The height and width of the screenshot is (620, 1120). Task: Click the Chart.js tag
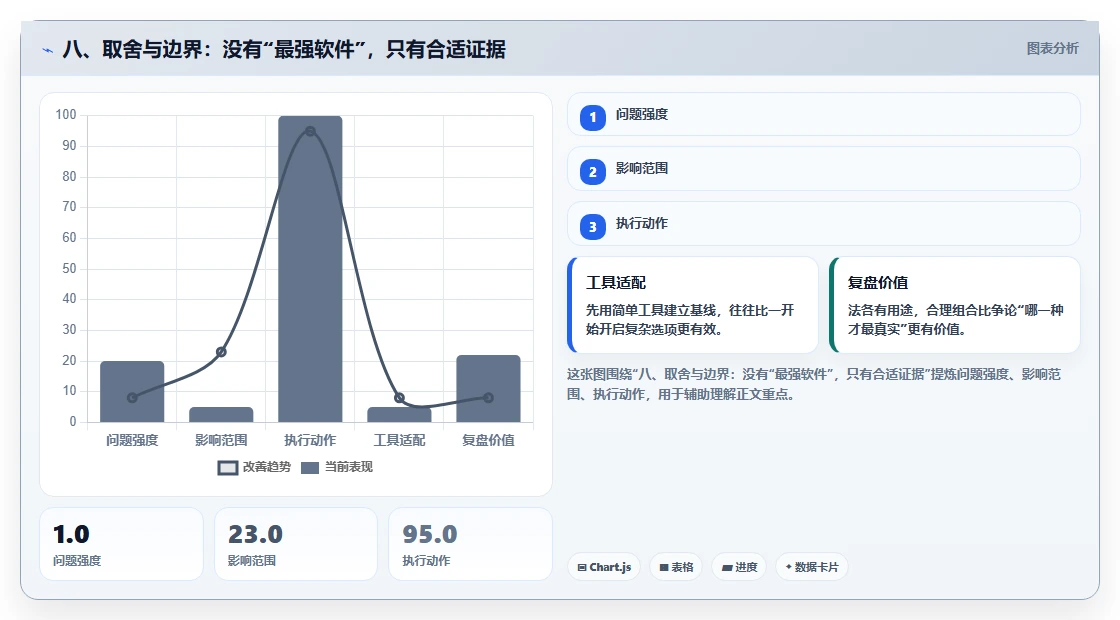[604, 567]
